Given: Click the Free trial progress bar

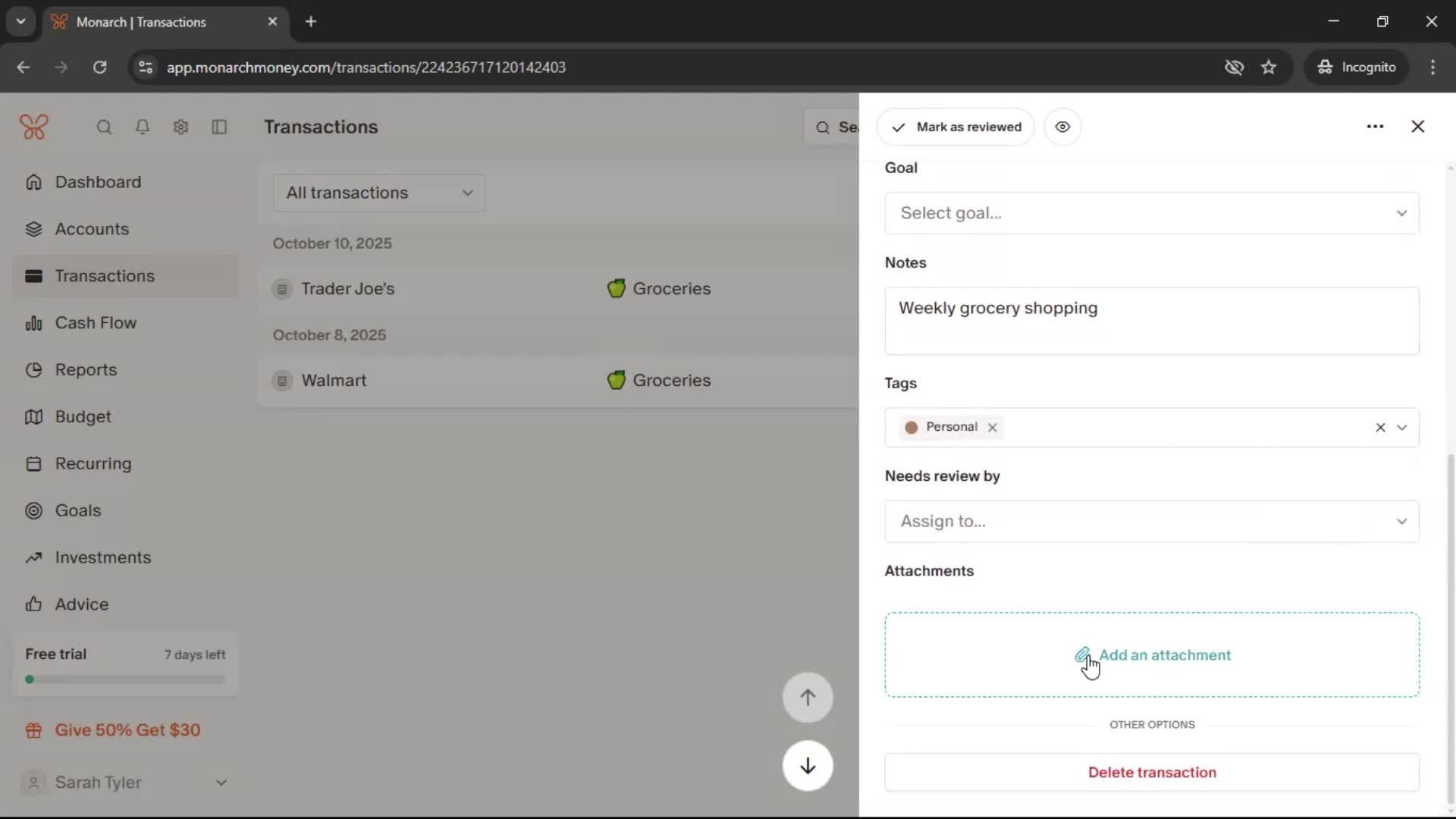Looking at the screenshot, I should coord(126,679).
